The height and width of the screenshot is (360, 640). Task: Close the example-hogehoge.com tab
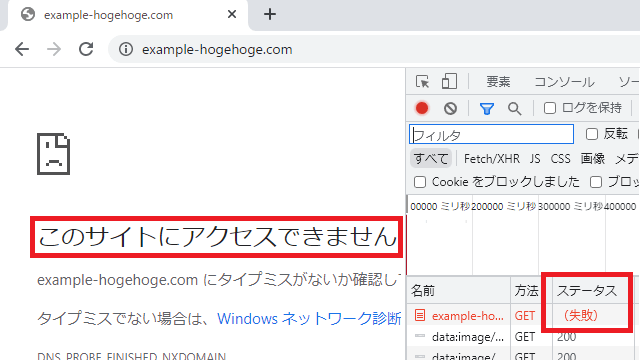click(x=232, y=15)
